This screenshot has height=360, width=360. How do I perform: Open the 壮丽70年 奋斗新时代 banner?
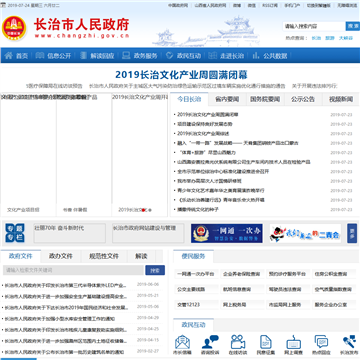click(x=70, y=233)
